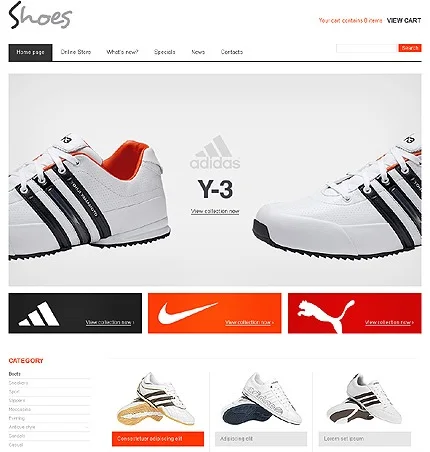Open the Online Store menu item

76,52
